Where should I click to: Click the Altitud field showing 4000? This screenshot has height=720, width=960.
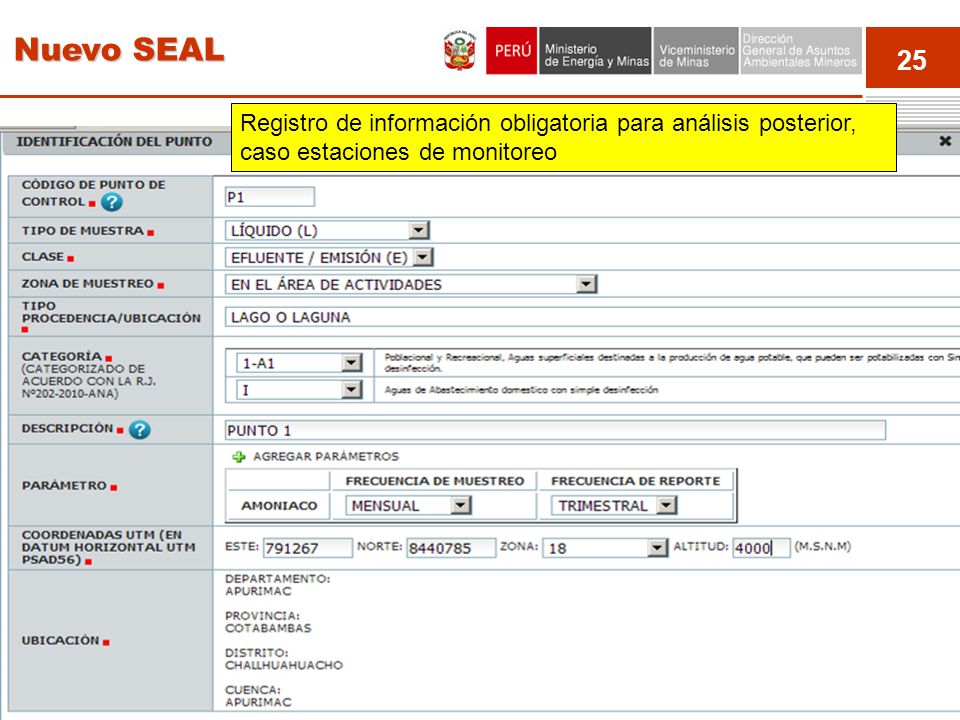pos(762,547)
